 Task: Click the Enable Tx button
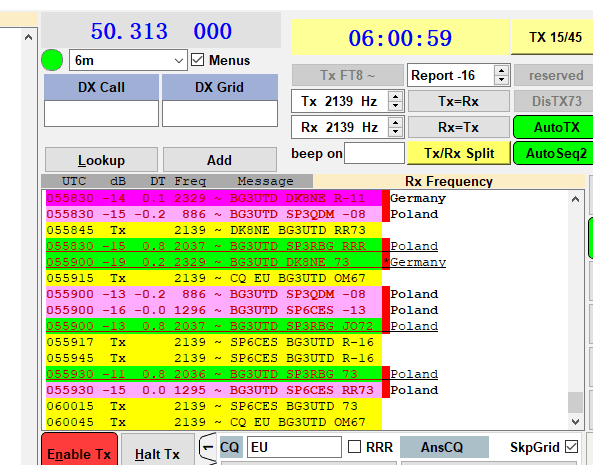pyautogui.click(x=79, y=451)
